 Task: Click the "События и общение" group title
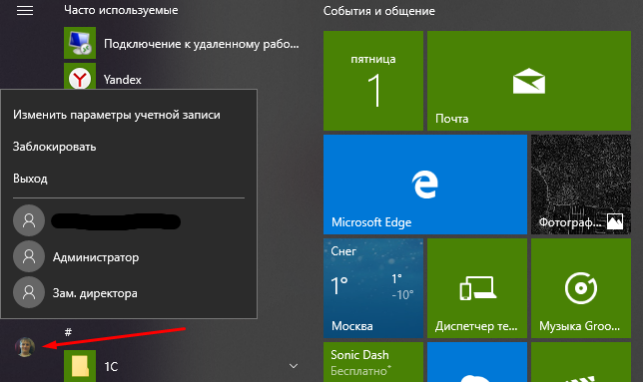379,11
